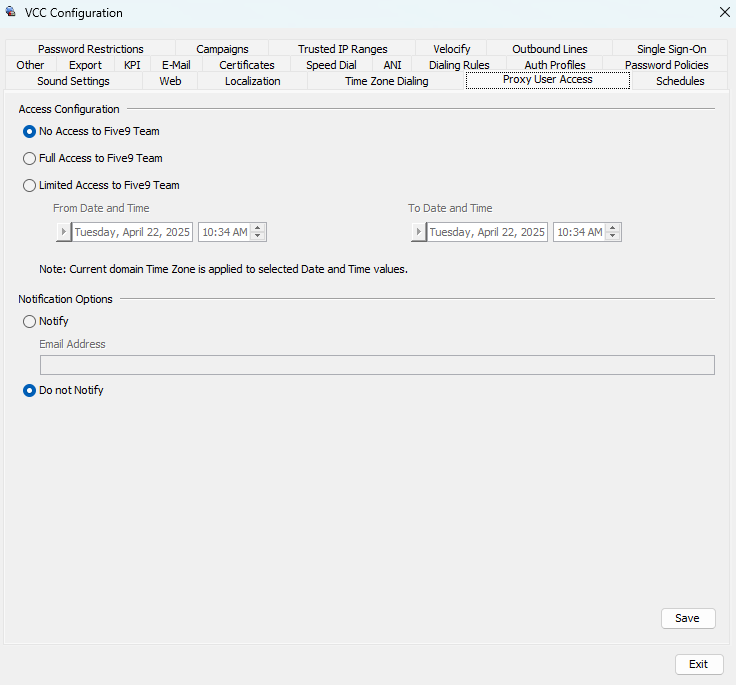Select the Proxy User Access tab

pos(548,80)
